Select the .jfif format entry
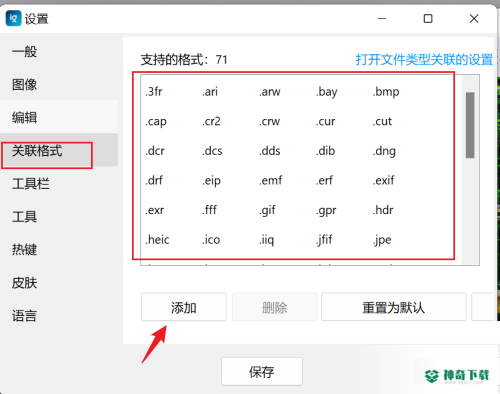500x394 pixels. (x=324, y=240)
